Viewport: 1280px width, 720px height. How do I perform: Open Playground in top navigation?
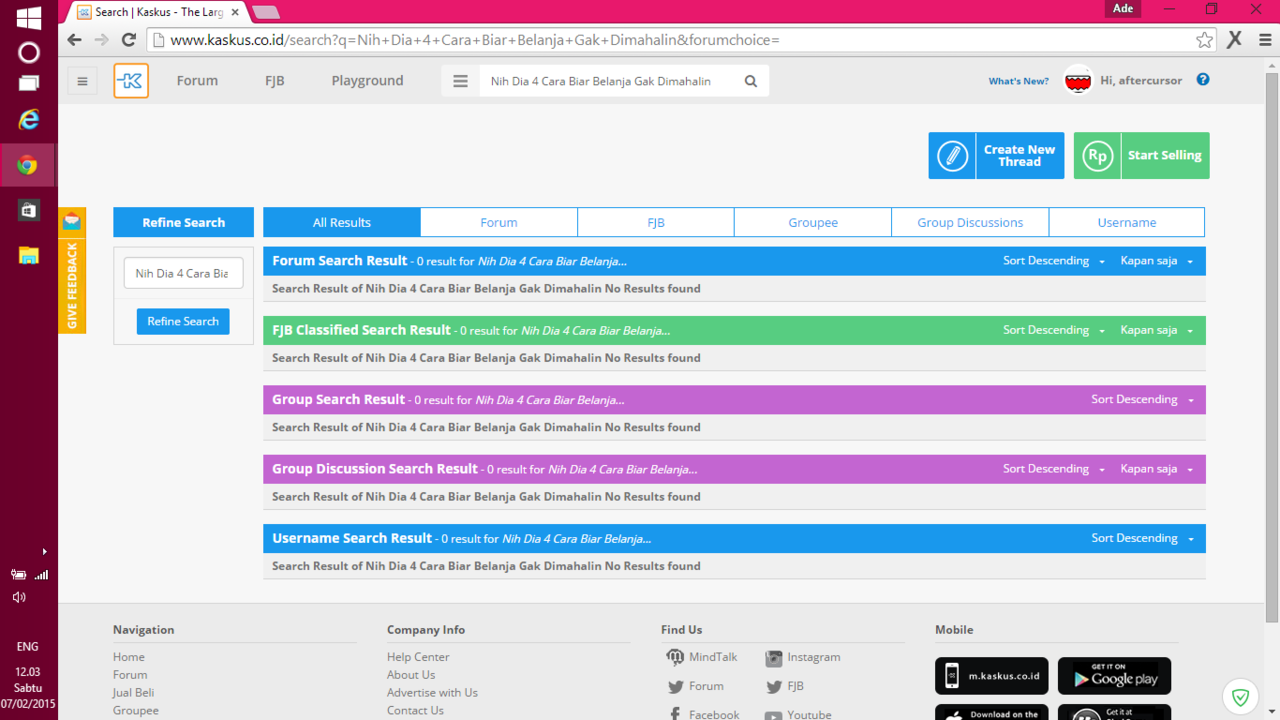pyautogui.click(x=368, y=81)
